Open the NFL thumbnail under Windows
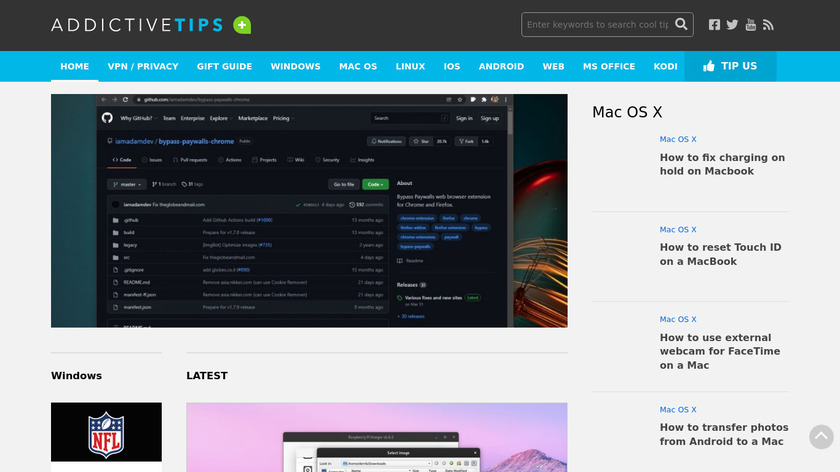Screen dimensions: 840x472 106,432
